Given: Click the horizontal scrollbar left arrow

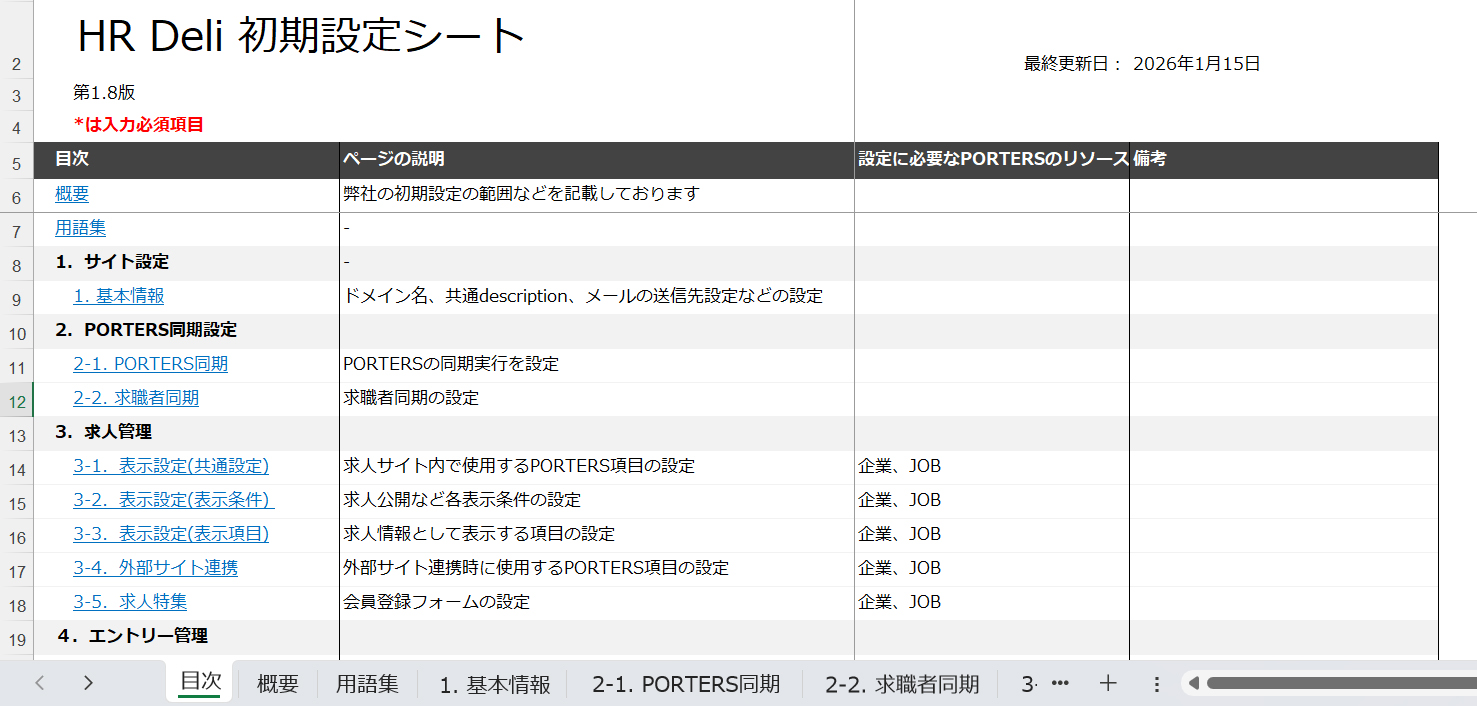Looking at the screenshot, I should tap(1193, 684).
